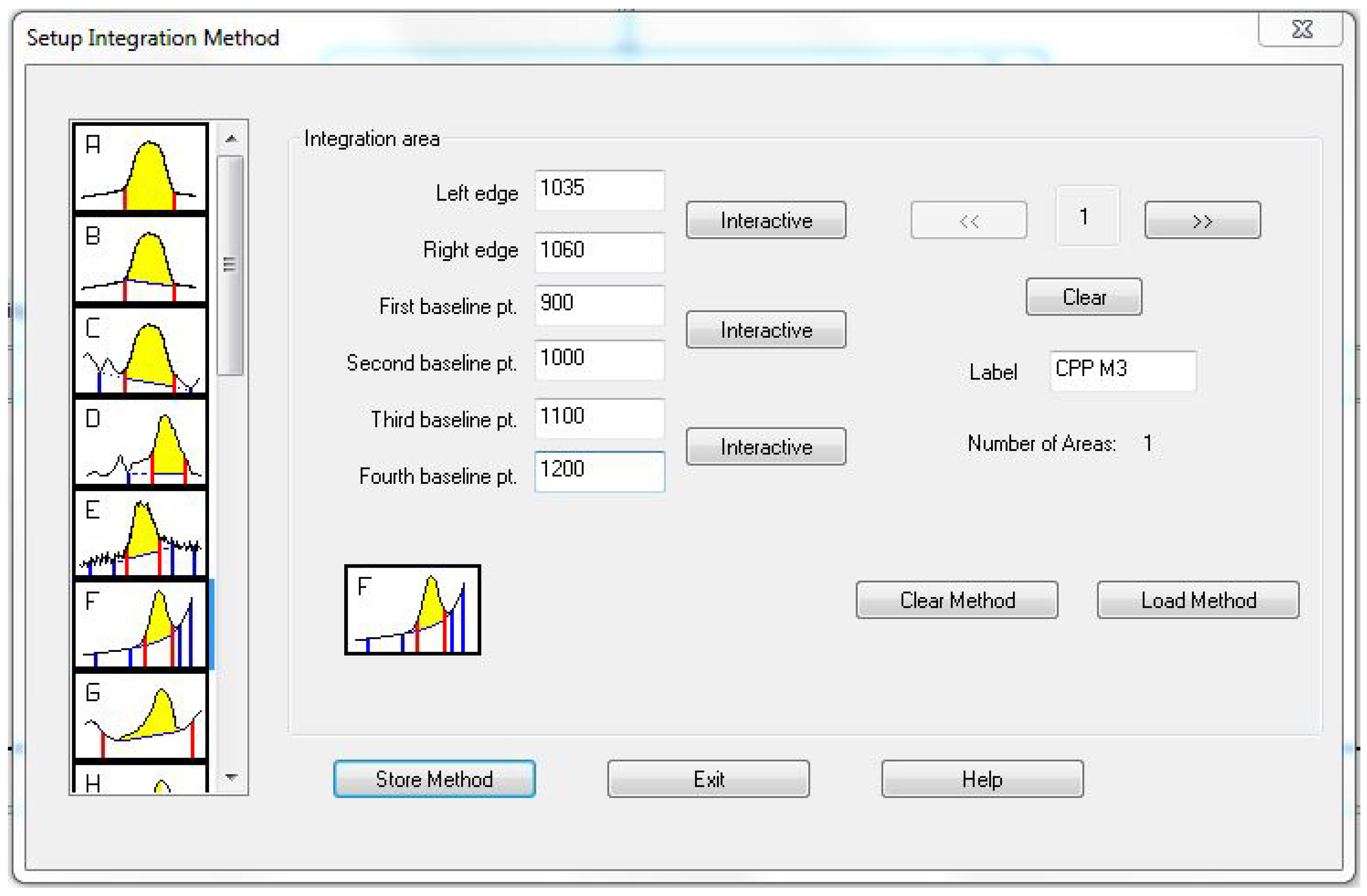Open Load Method dialog
The image size is (1367, 896).
(1197, 600)
